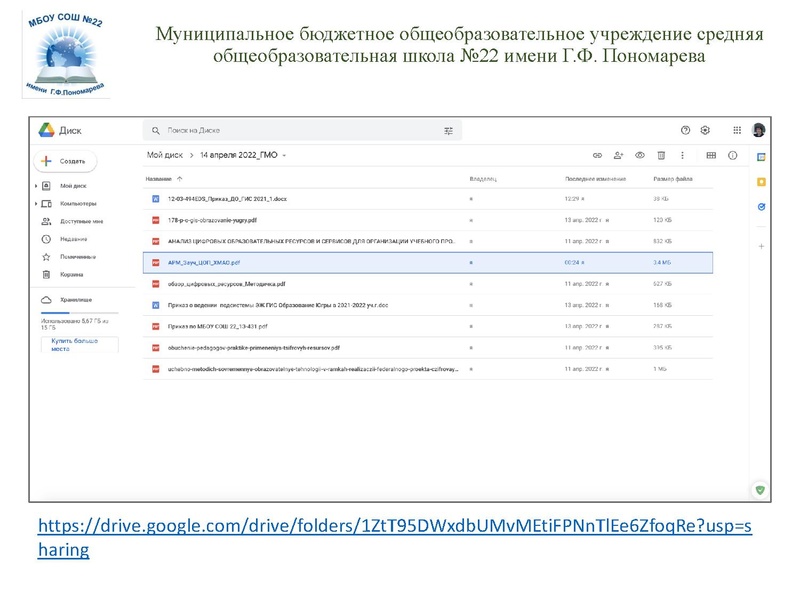Open the Google apps launcher grid
800x600 pixels.
pyautogui.click(x=735, y=130)
